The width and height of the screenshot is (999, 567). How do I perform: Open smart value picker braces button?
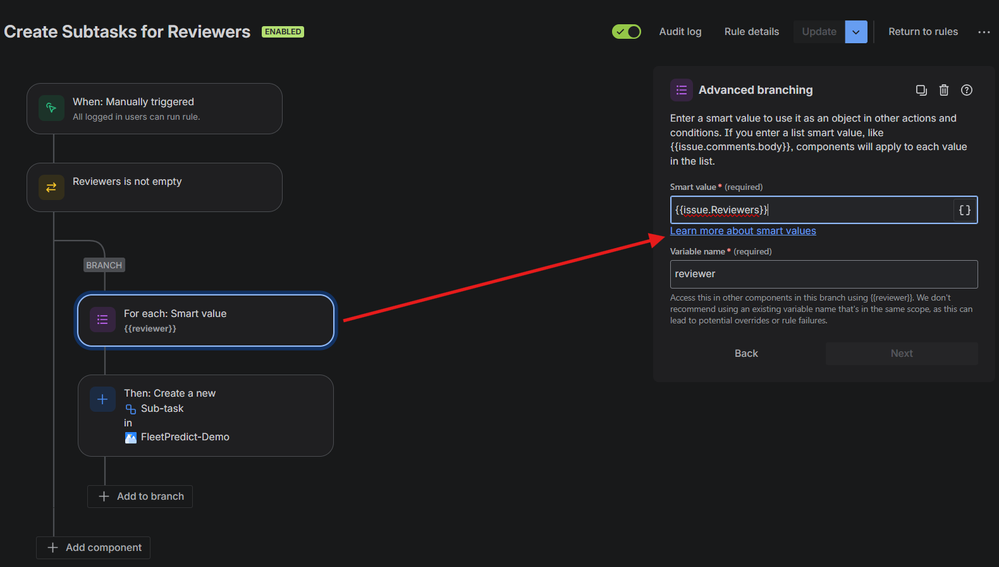coord(965,210)
